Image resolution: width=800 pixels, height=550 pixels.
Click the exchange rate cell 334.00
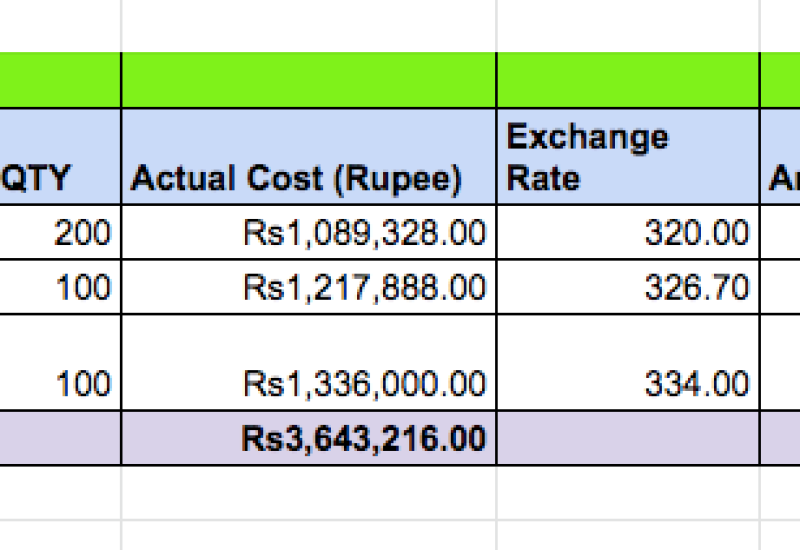[x=627, y=360]
